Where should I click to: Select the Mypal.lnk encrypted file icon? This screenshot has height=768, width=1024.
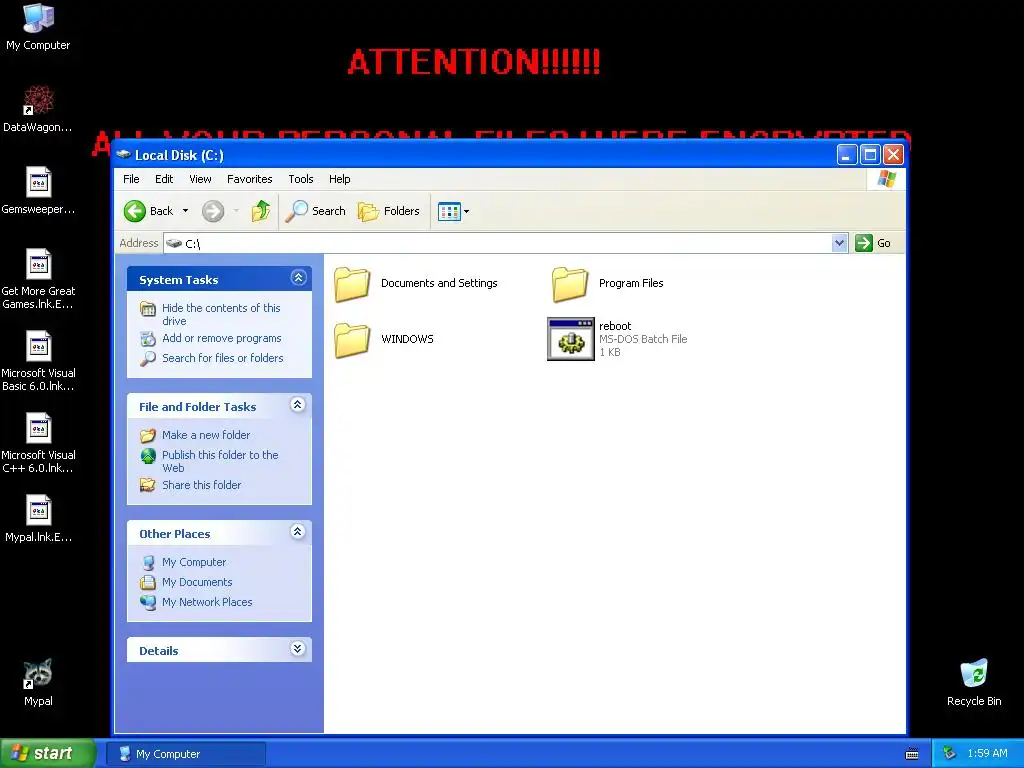tap(38, 510)
